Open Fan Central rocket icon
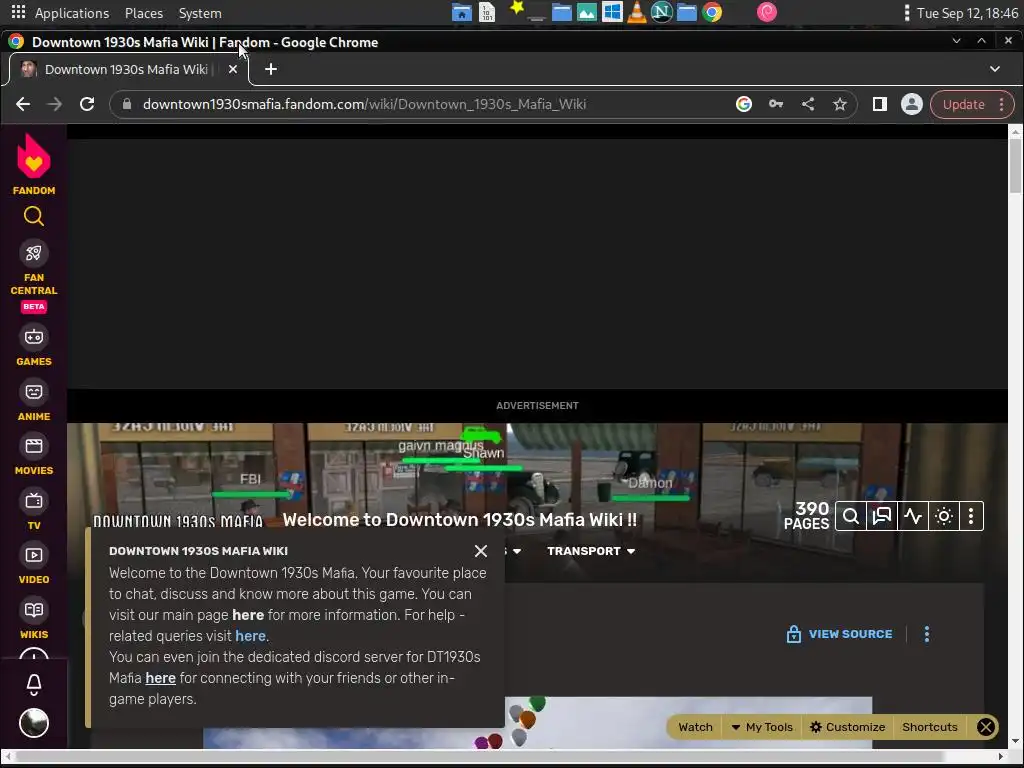Viewport: 1024px width, 768px height. tap(34, 253)
